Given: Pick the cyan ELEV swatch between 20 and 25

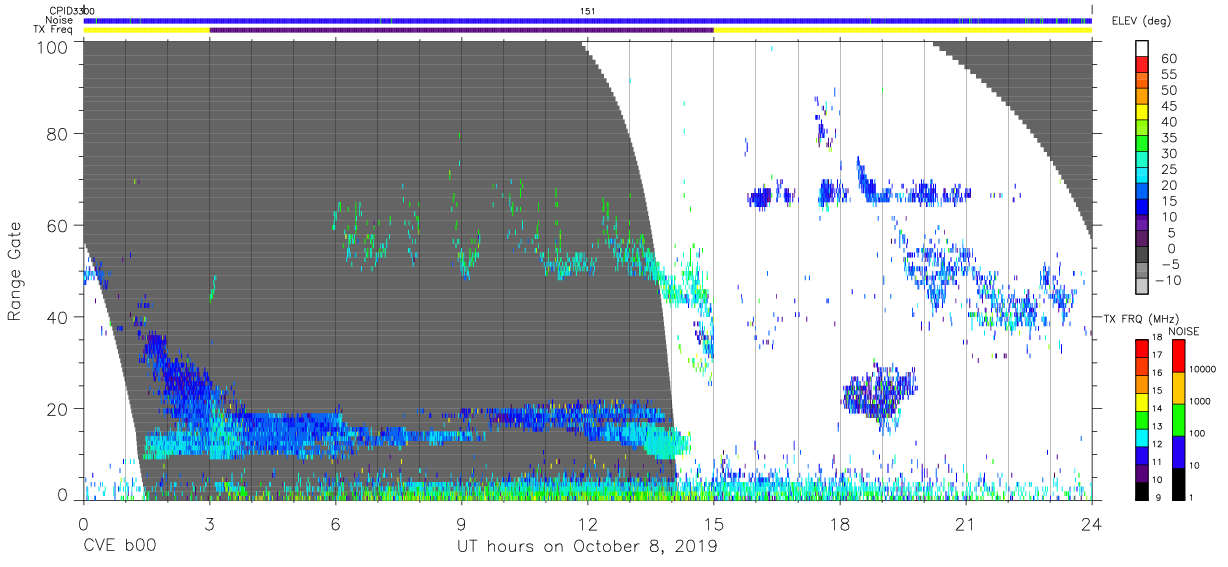Looking at the screenshot, I should pos(1142,177).
